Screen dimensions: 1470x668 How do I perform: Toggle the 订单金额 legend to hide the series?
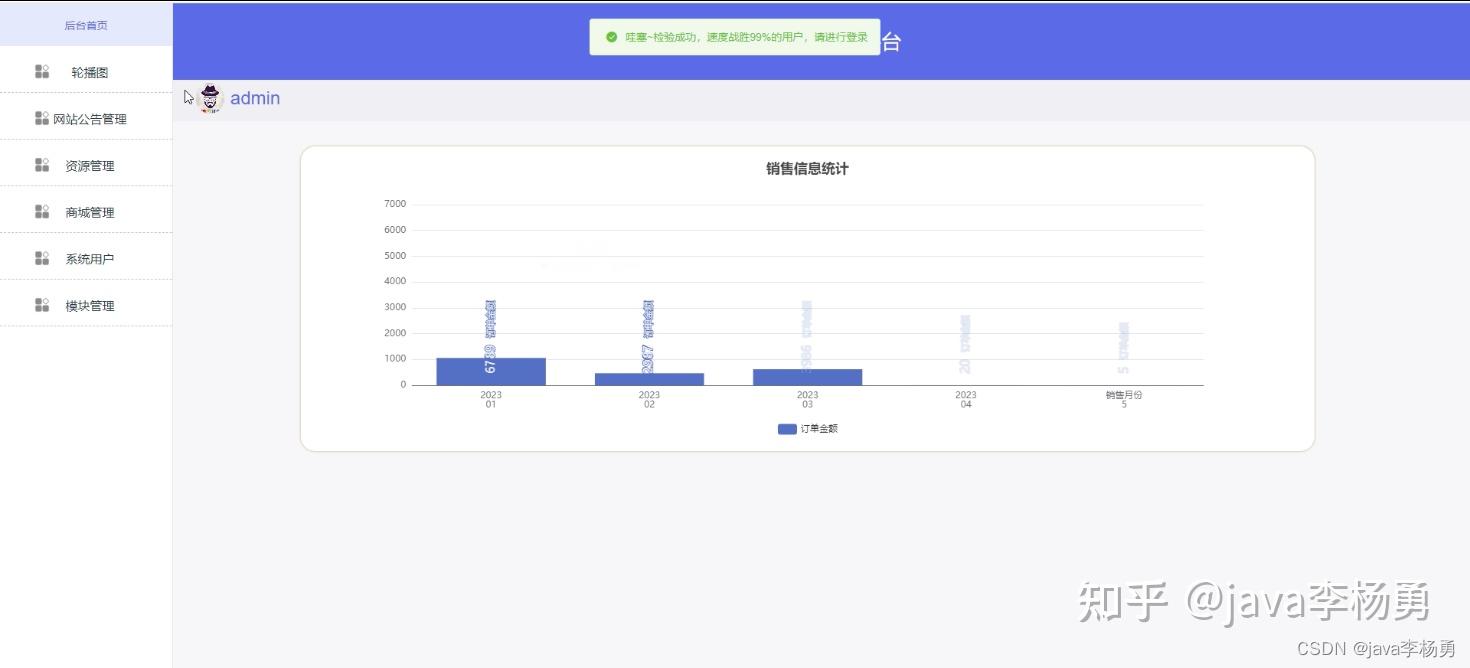pyautogui.click(x=808, y=428)
